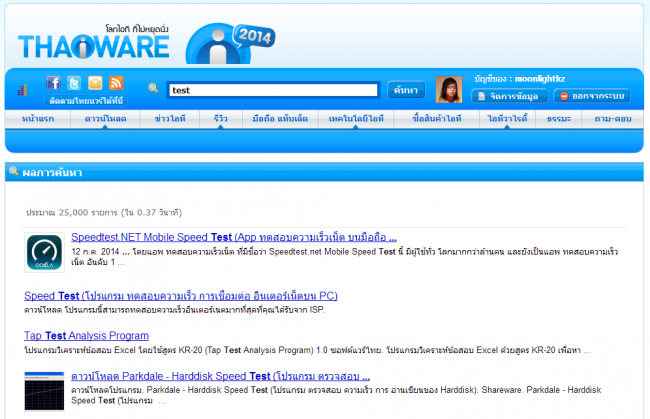Open the ไอทีวาไรตี้ tab
The image size is (650, 419).
point(507,119)
